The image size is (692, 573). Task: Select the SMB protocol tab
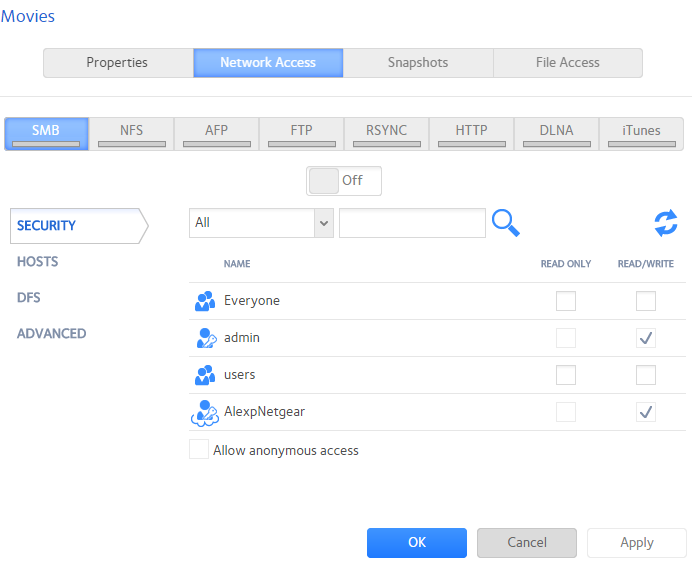click(x=46, y=134)
